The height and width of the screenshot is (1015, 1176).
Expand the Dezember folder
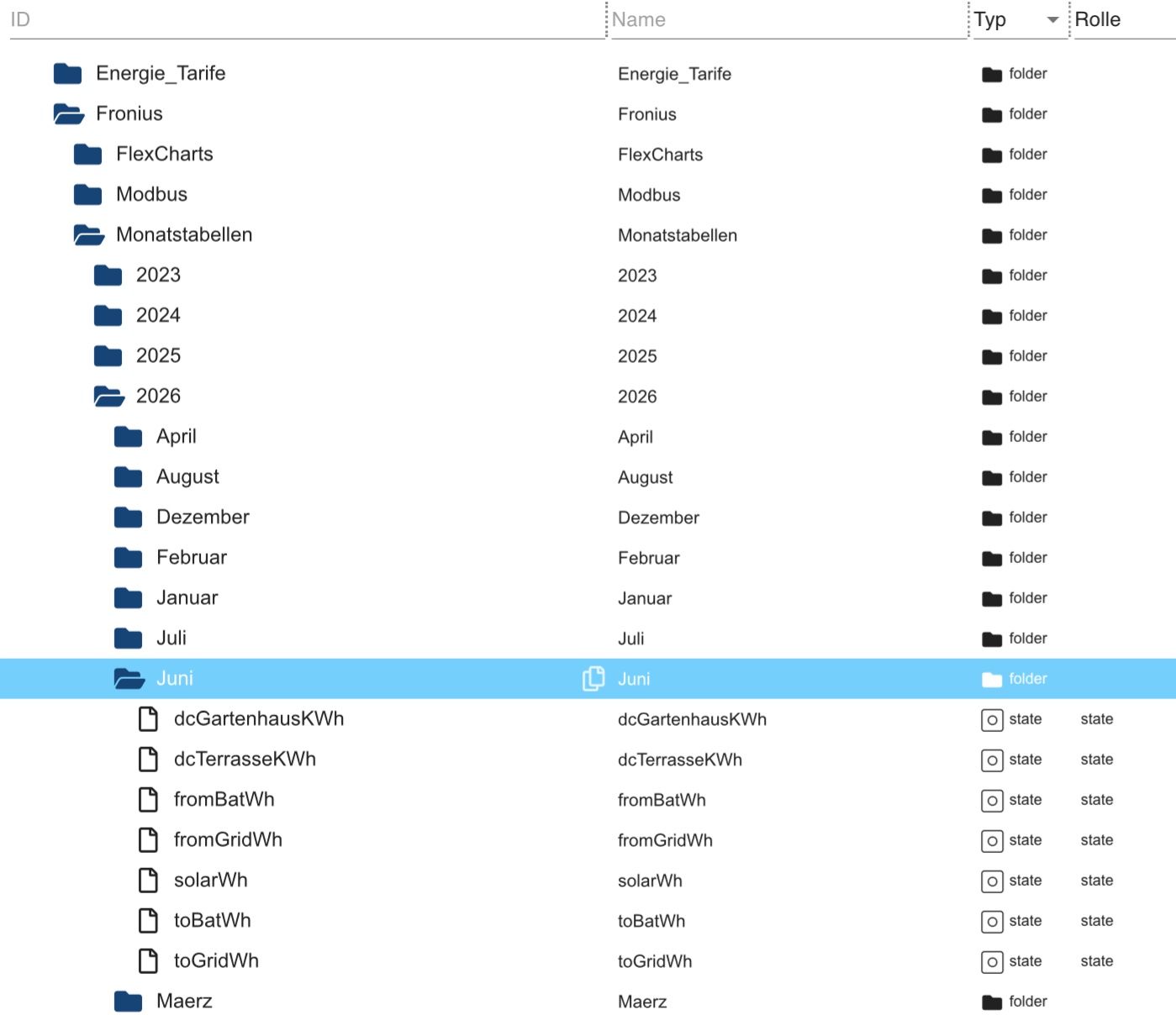click(128, 517)
